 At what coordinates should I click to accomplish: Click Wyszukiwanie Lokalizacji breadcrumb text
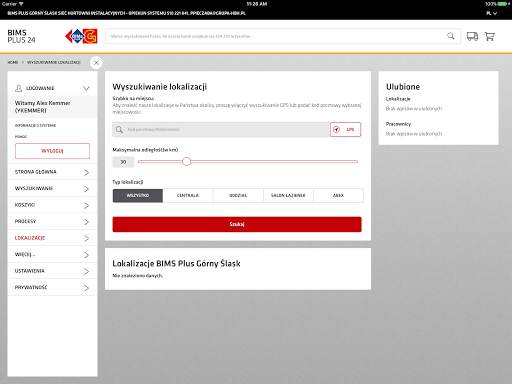[x=54, y=62]
